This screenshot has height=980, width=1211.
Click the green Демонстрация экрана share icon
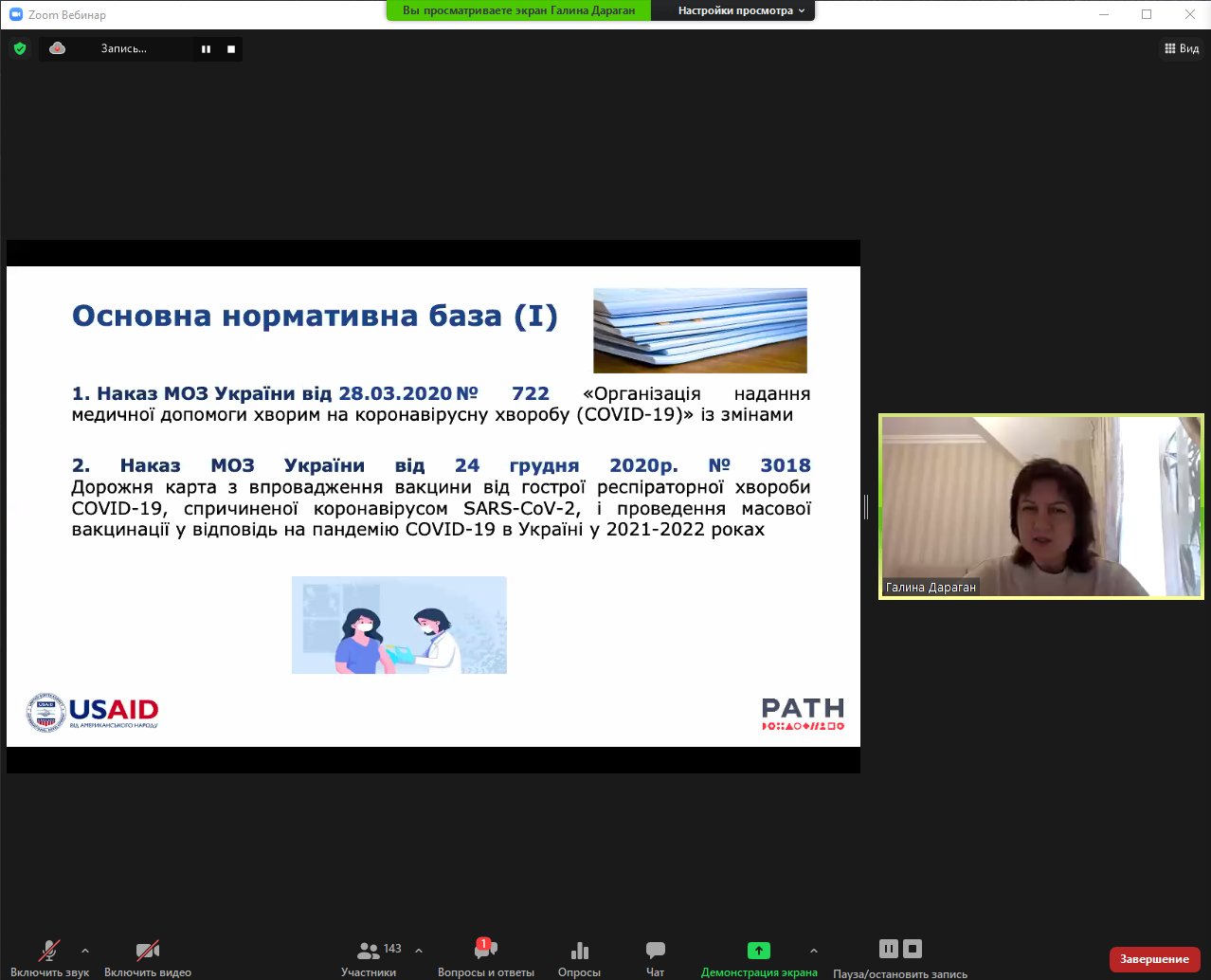(758, 951)
